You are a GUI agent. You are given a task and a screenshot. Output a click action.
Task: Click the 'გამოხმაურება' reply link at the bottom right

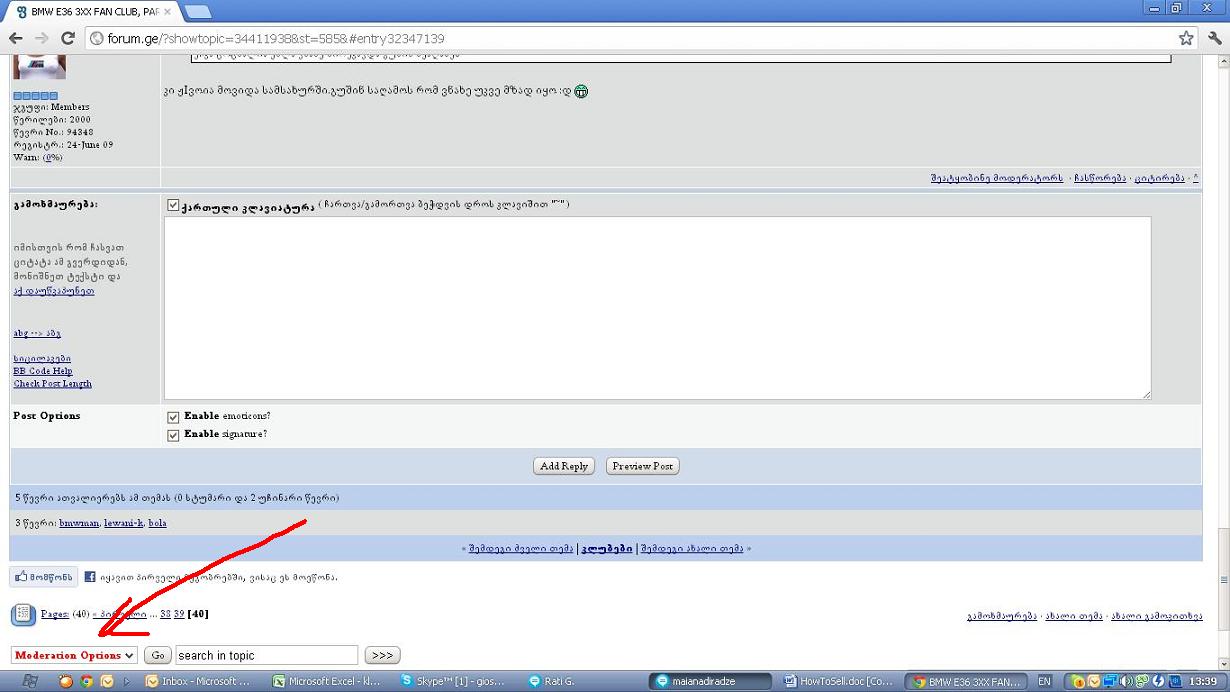[1002, 616]
